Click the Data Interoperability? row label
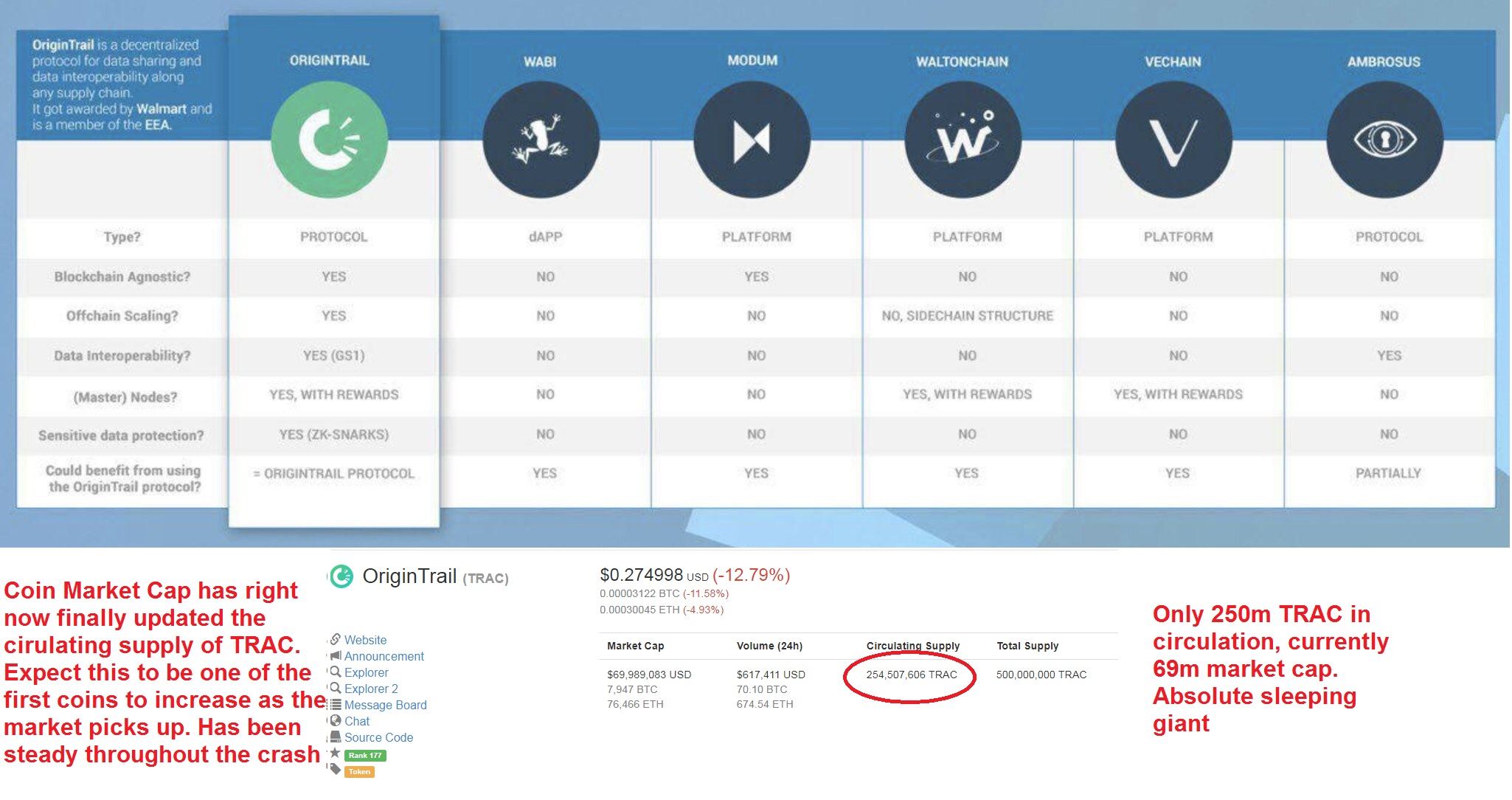This screenshot has width=1512, height=800. pos(122,356)
